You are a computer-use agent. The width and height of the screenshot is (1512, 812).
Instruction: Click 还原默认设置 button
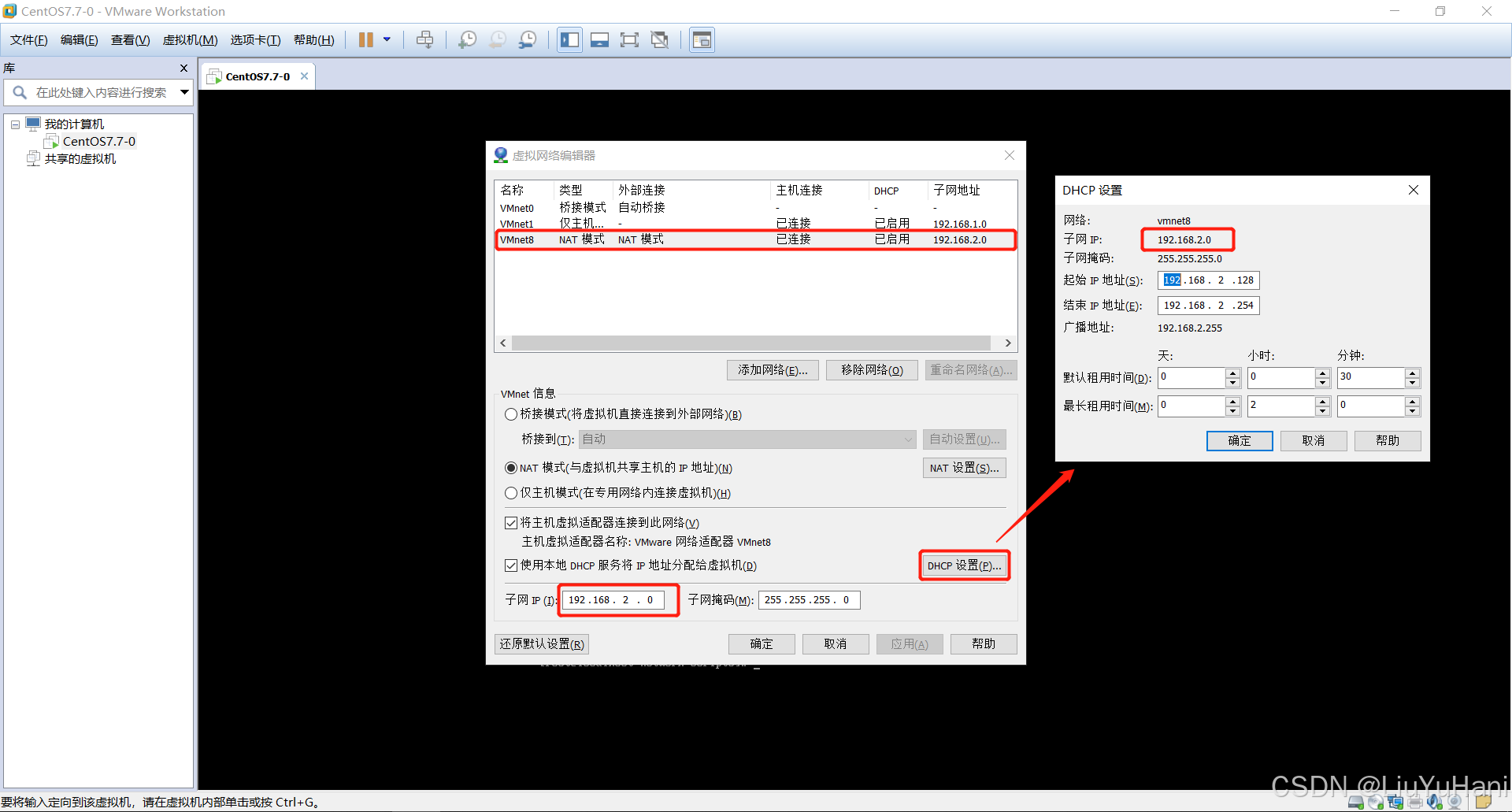pos(542,644)
